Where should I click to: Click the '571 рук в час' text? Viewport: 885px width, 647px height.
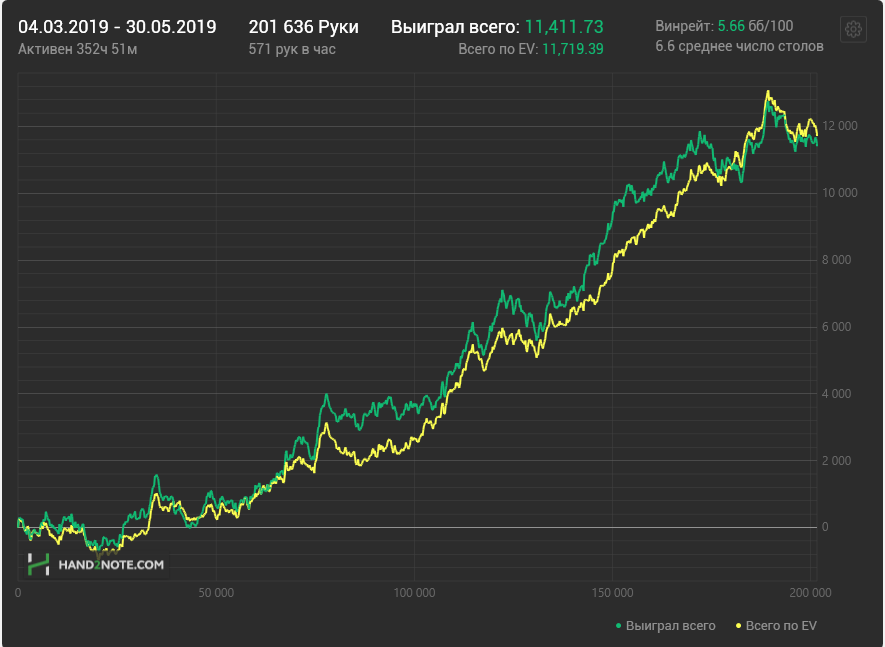292,49
